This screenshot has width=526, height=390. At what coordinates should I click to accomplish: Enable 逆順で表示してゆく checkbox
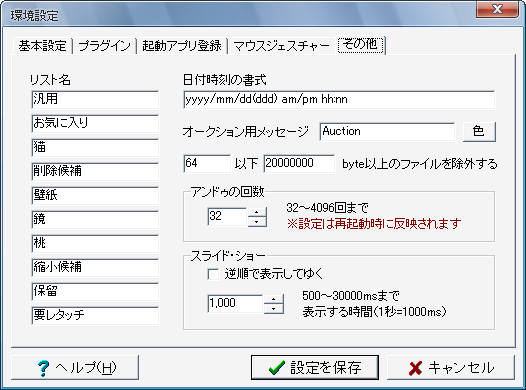click(x=213, y=274)
